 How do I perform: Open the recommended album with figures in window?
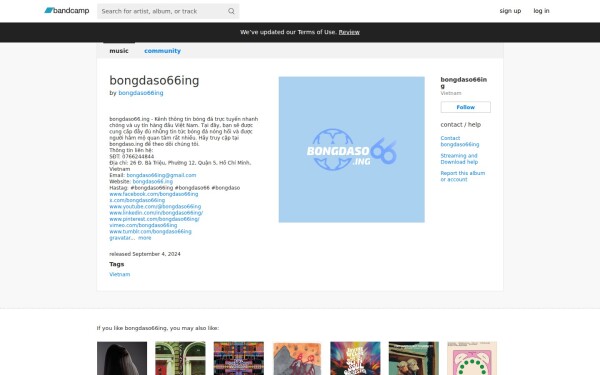pyautogui.click(x=414, y=358)
